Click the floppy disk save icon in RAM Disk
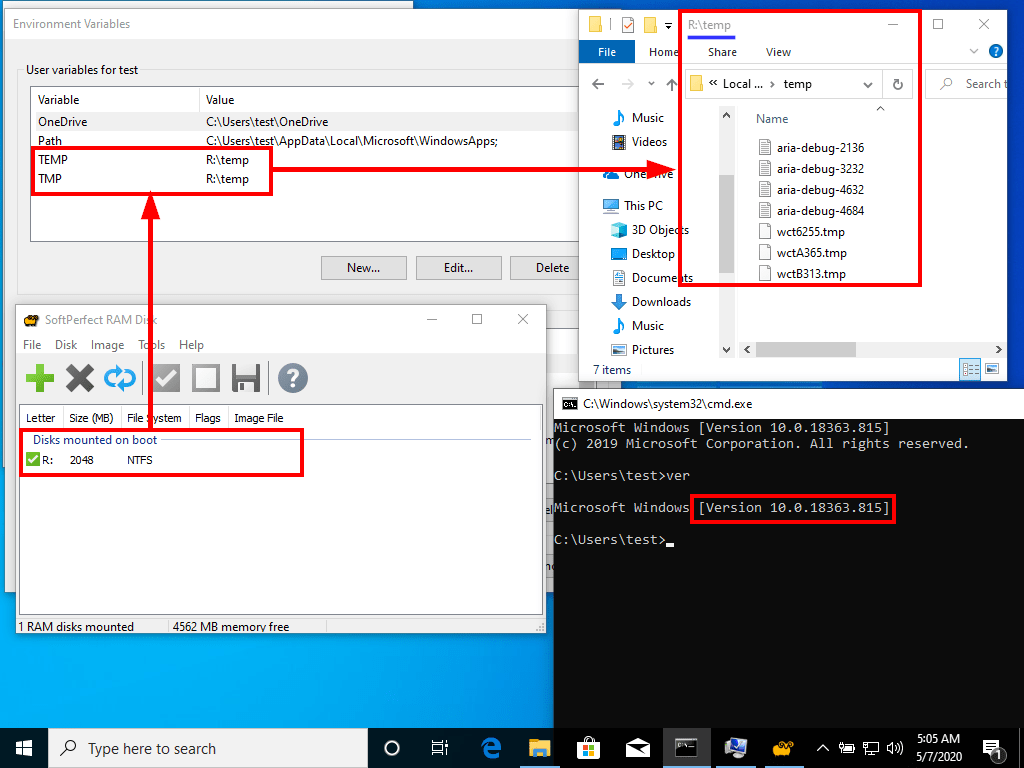Screen dimensions: 1024x768 [x=246, y=378]
